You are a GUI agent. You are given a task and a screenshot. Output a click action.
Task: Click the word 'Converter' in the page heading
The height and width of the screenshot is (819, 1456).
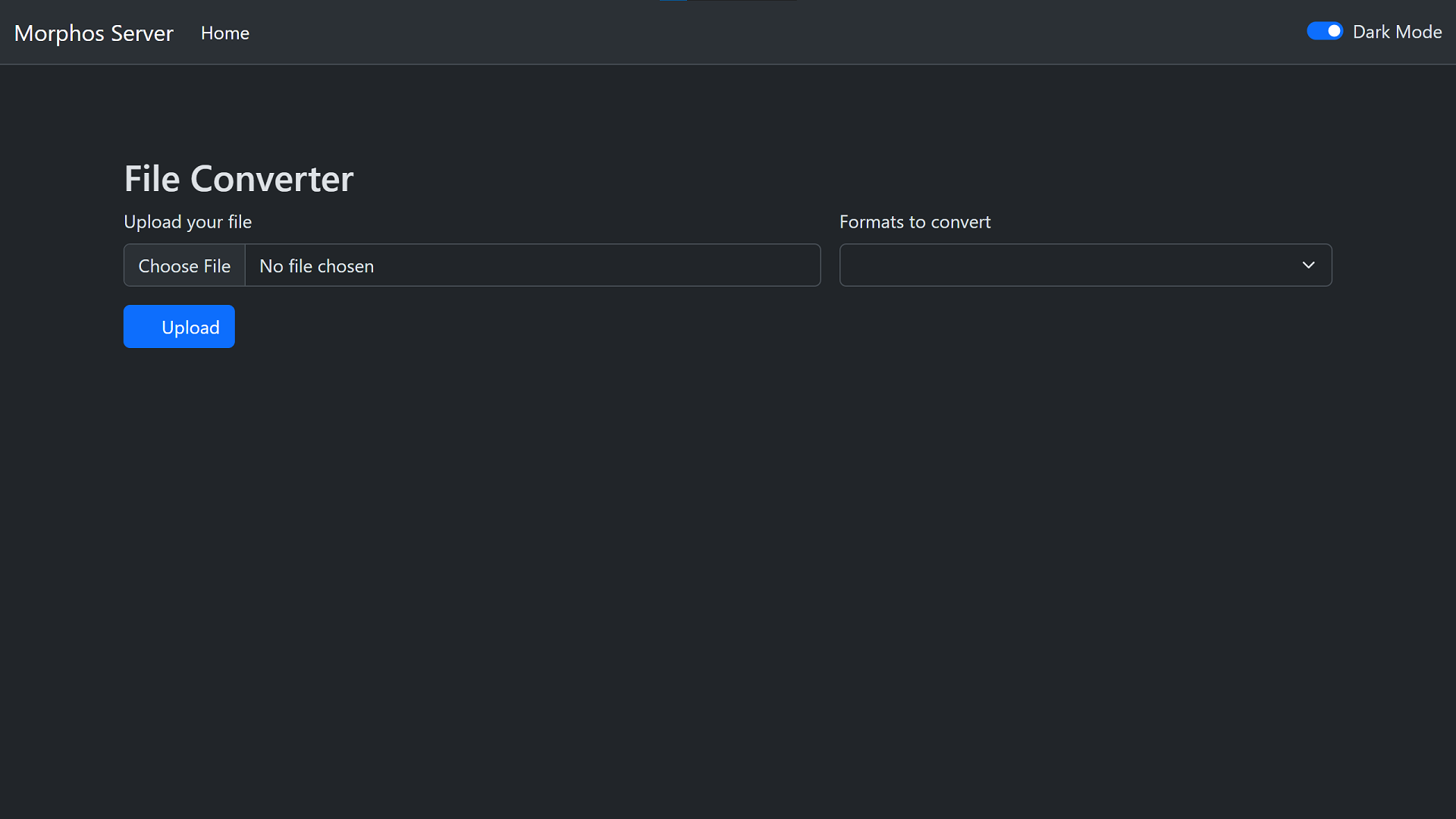[x=271, y=179]
